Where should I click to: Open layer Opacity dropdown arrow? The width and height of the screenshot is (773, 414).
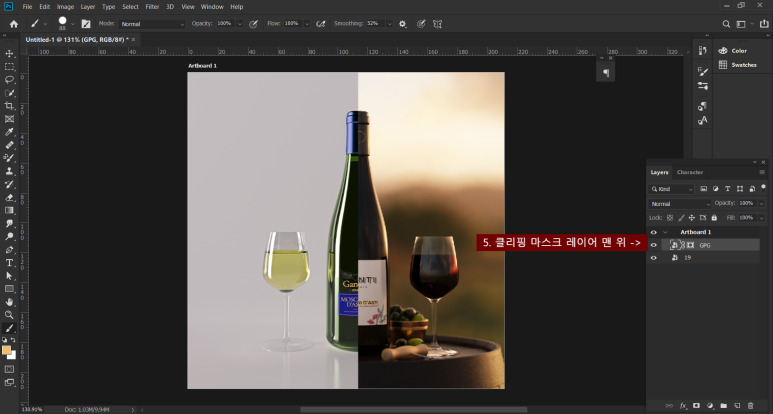[x=761, y=203]
